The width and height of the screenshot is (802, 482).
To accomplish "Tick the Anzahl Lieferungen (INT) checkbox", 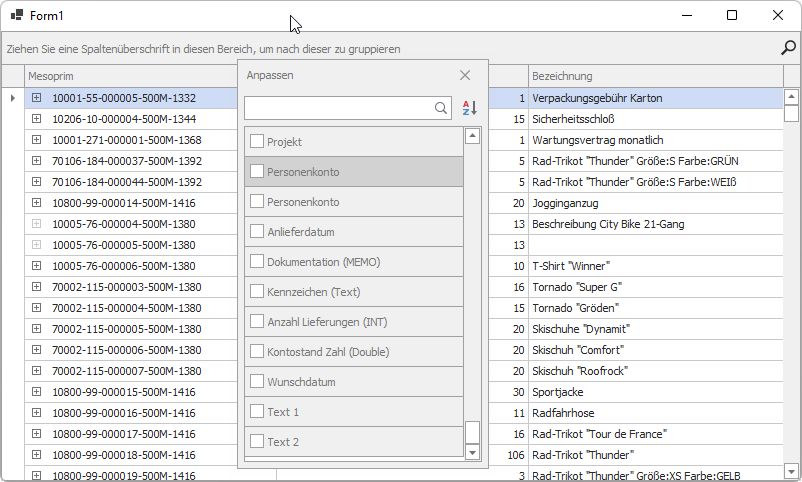I will [257, 321].
